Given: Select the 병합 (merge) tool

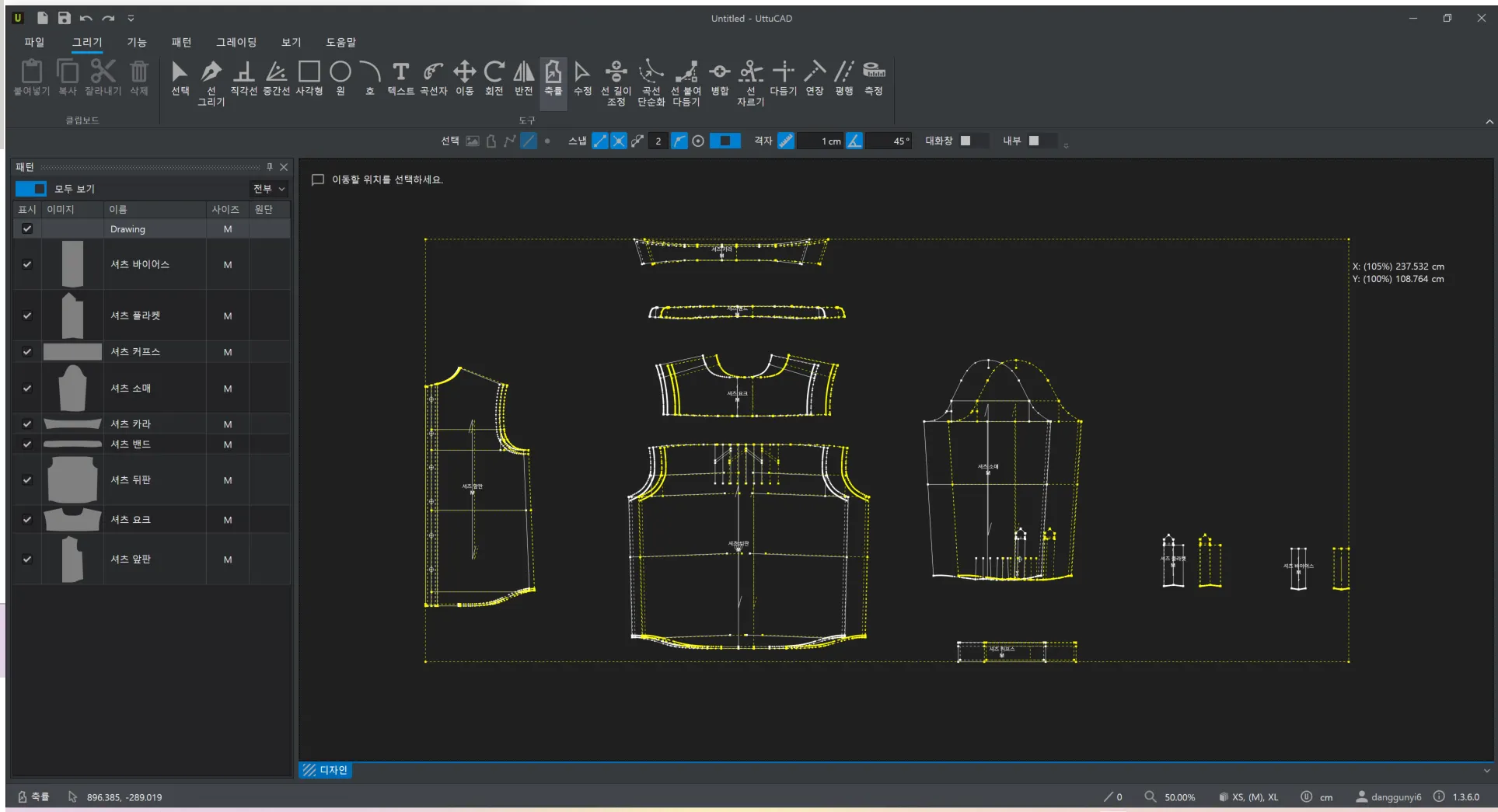Looking at the screenshot, I should [x=720, y=78].
